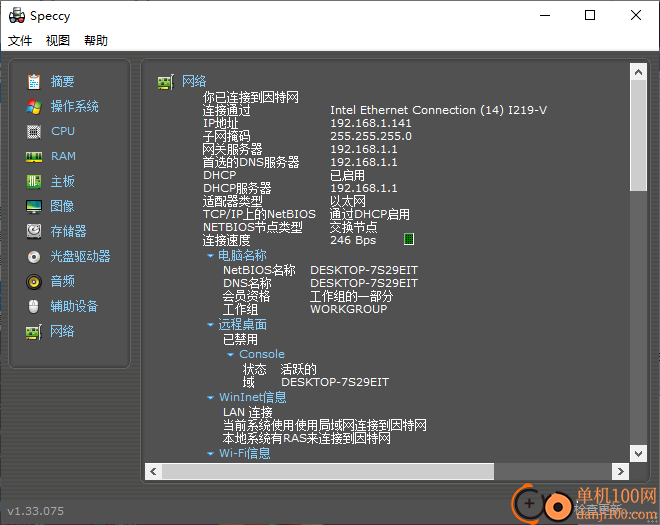Click the Graphics (图像) monitor icon
This screenshot has width=660, height=525.
coord(34,206)
